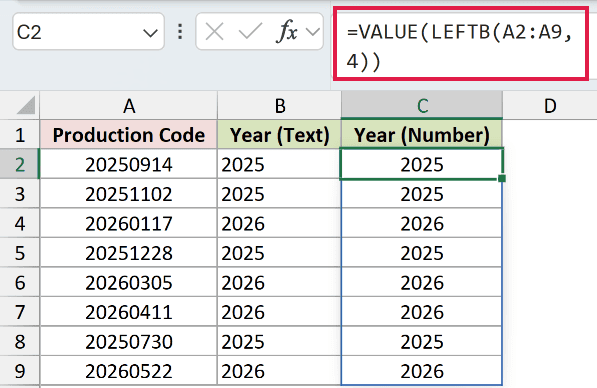Select cell C9 showing 2026
Screen dimensions: 597x388
tap(422, 371)
